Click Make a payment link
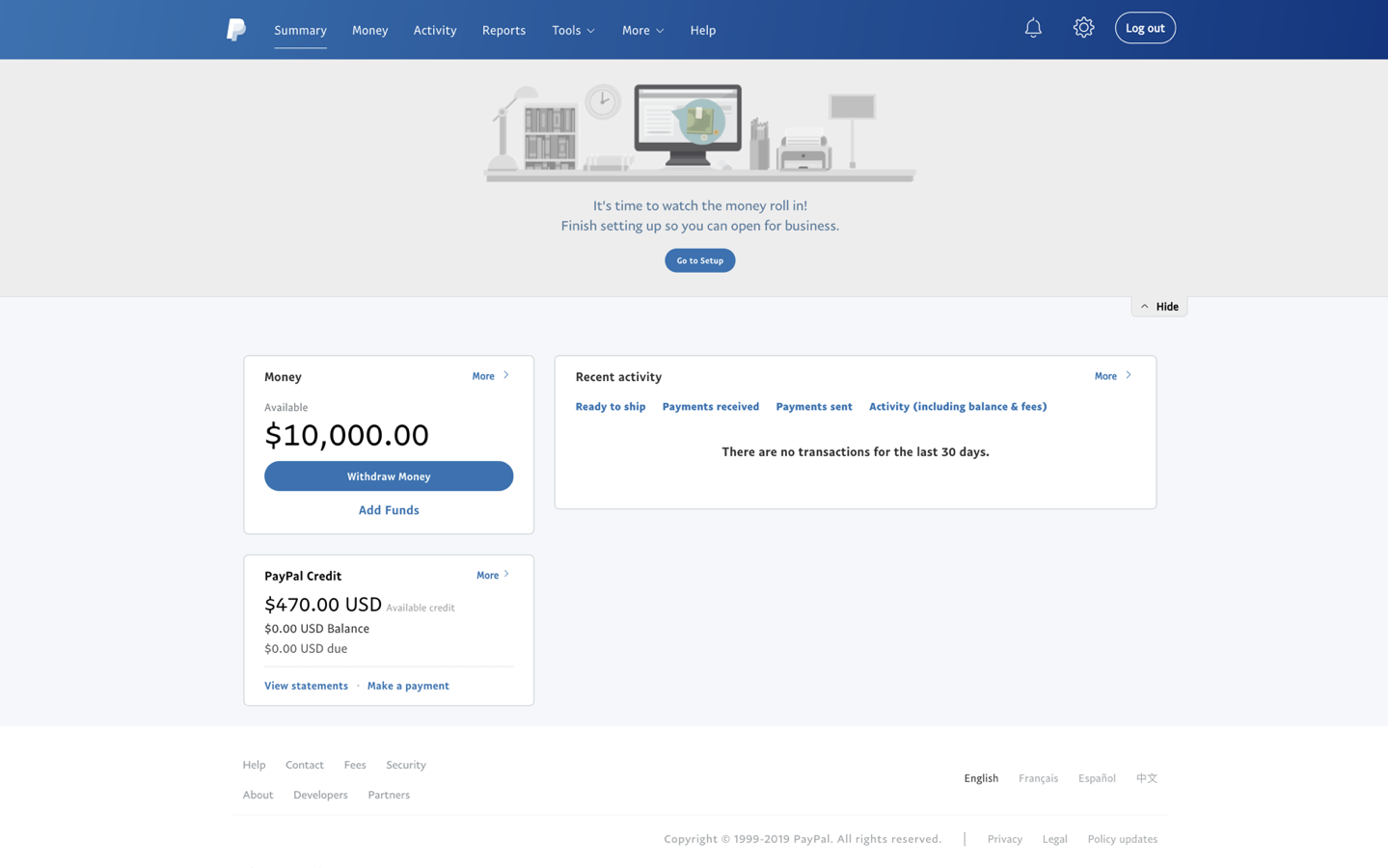Screen dimensions: 1388x868 coord(408,686)
